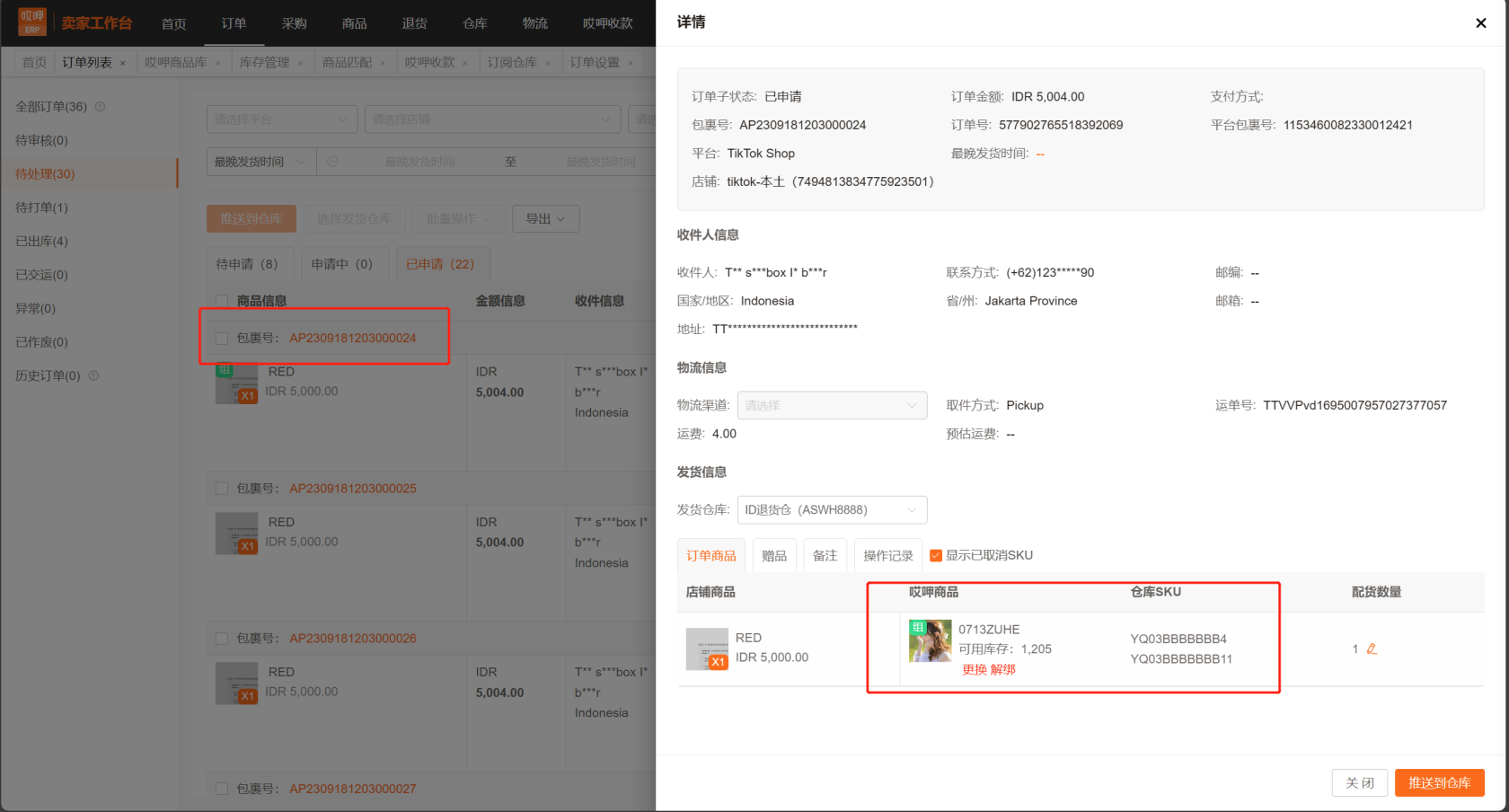Open package link AP2309181203000026
The height and width of the screenshot is (812, 1509).
(x=352, y=639)
